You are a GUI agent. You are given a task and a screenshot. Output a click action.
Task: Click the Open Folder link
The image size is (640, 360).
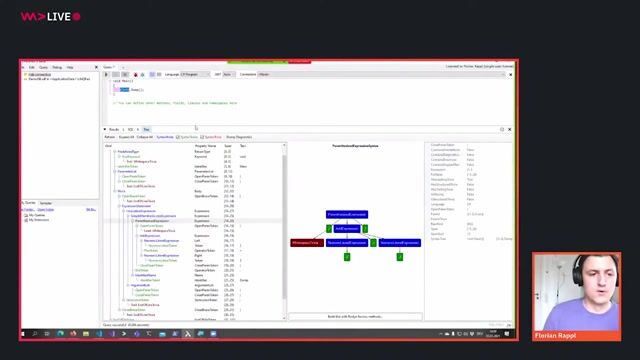tap(45, 209)
